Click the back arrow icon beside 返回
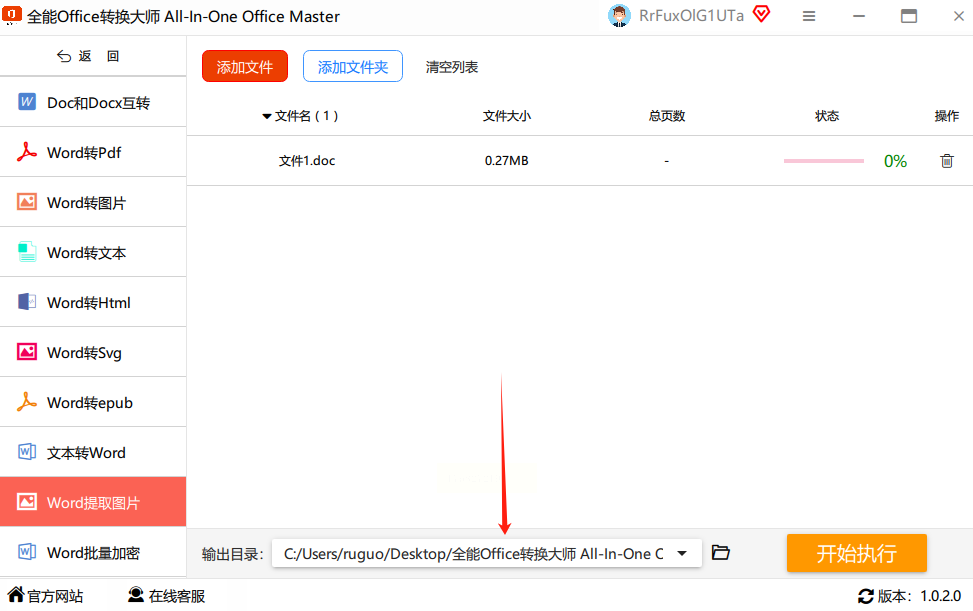Viewport: 973px width, 611px height. tap(64, 56)
